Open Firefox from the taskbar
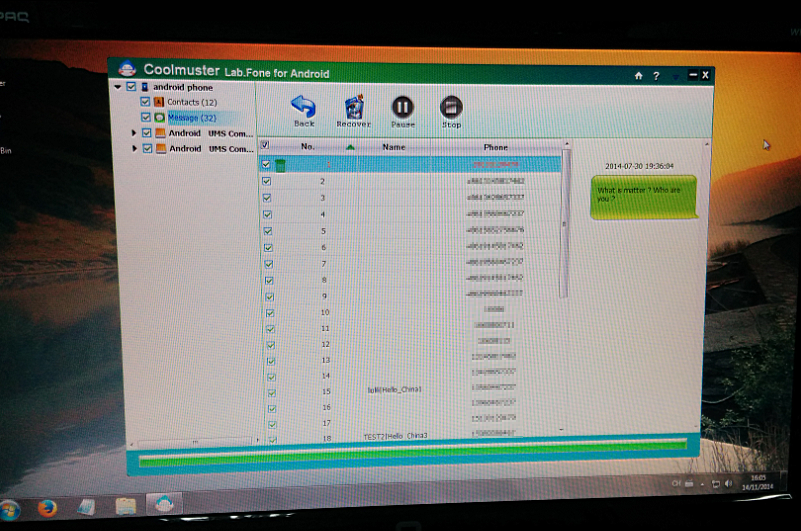This screenshot has height=531, width=801. tap(46, 507)
